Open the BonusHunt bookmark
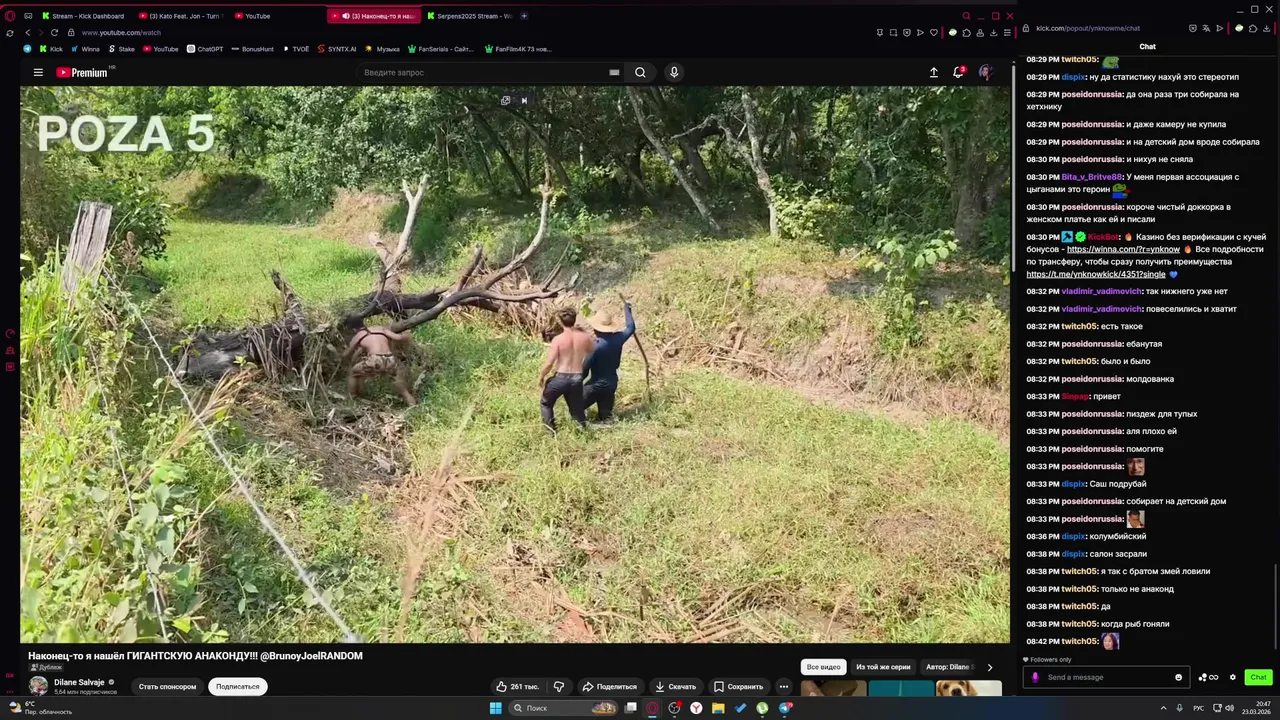The image size is (1280, 720). (252, 49)
